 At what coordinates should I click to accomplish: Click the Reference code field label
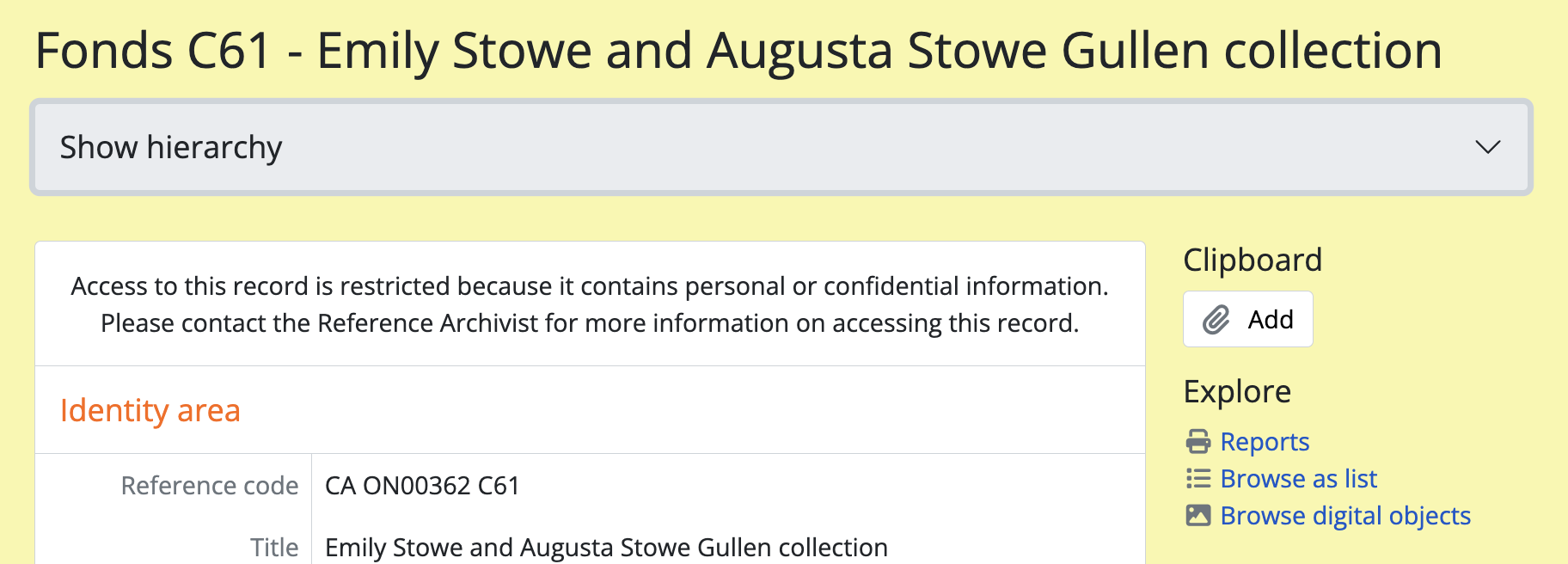(210, 486)
